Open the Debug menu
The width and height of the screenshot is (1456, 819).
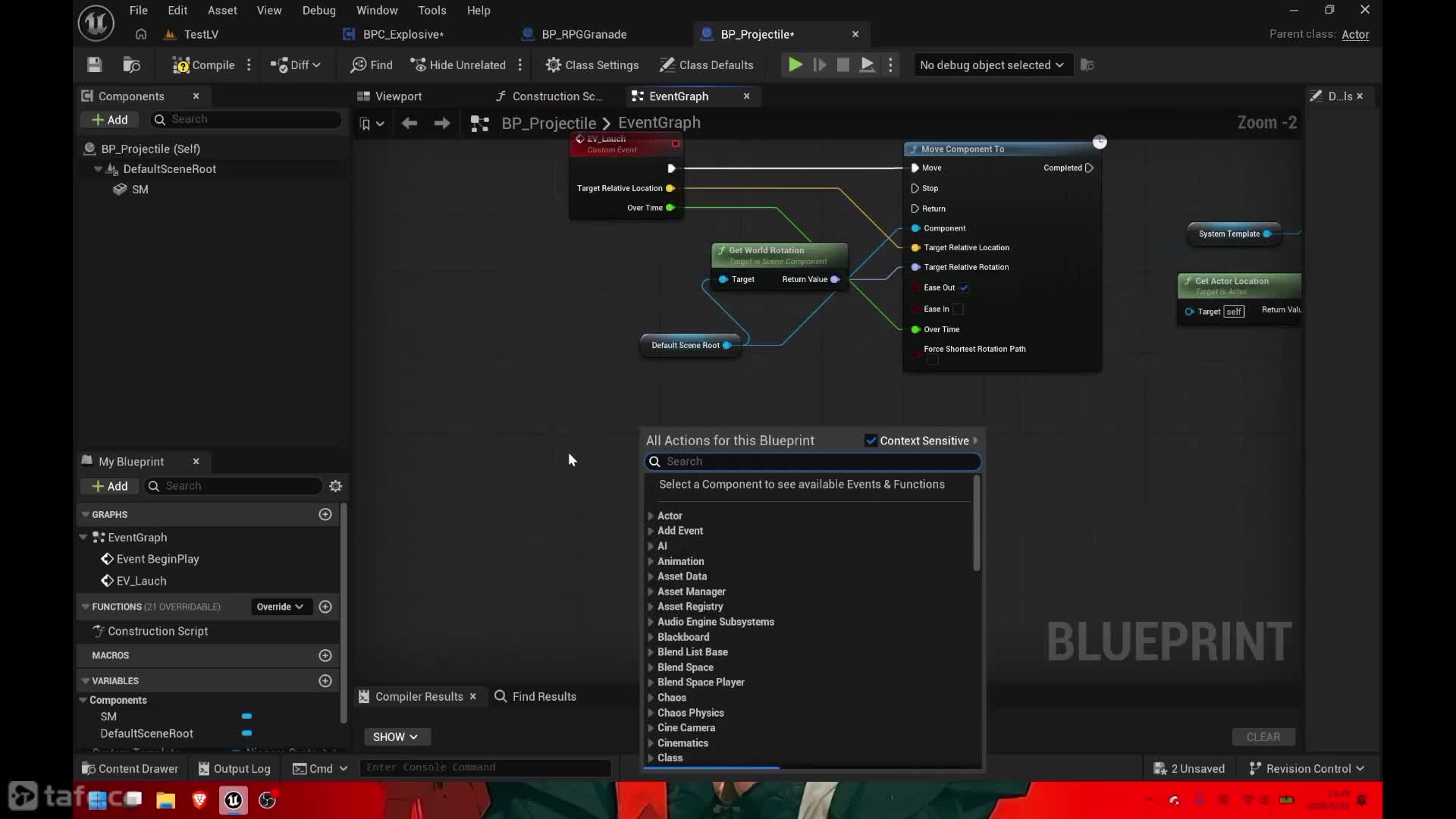coord(318,11)
